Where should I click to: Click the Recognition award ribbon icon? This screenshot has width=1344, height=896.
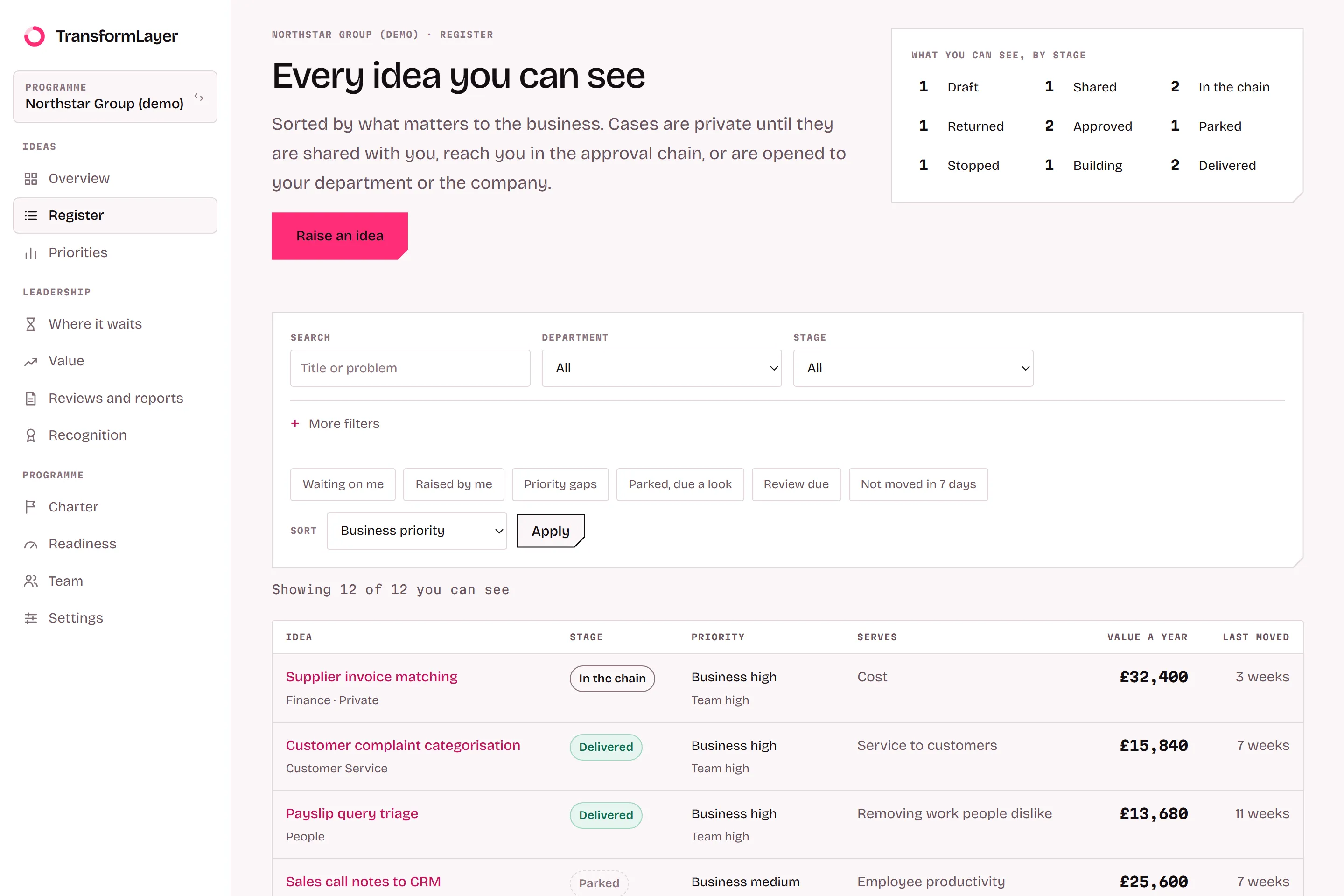click(x=31, y=435)
